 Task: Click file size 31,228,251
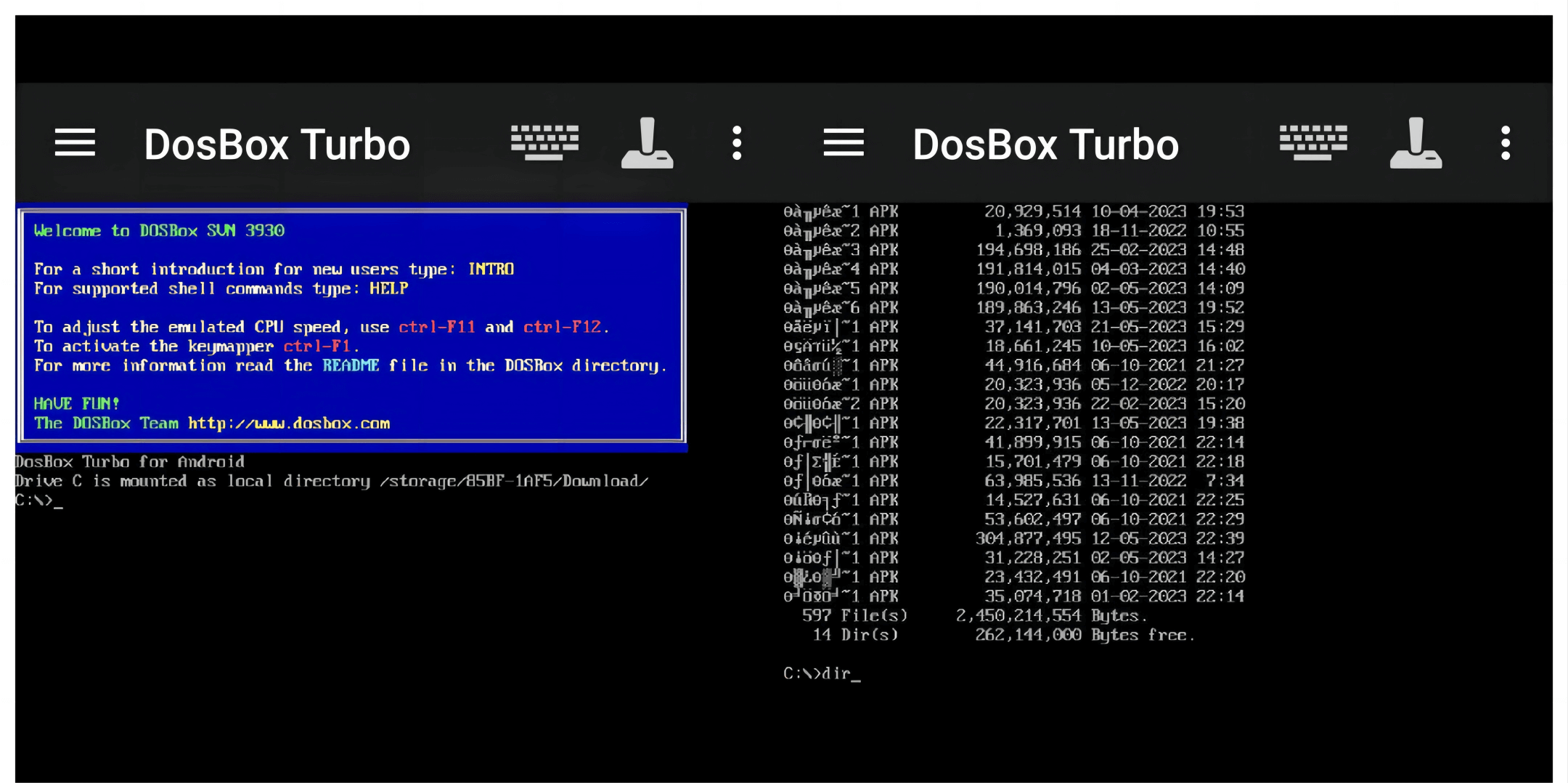[x=1032, y=558]
